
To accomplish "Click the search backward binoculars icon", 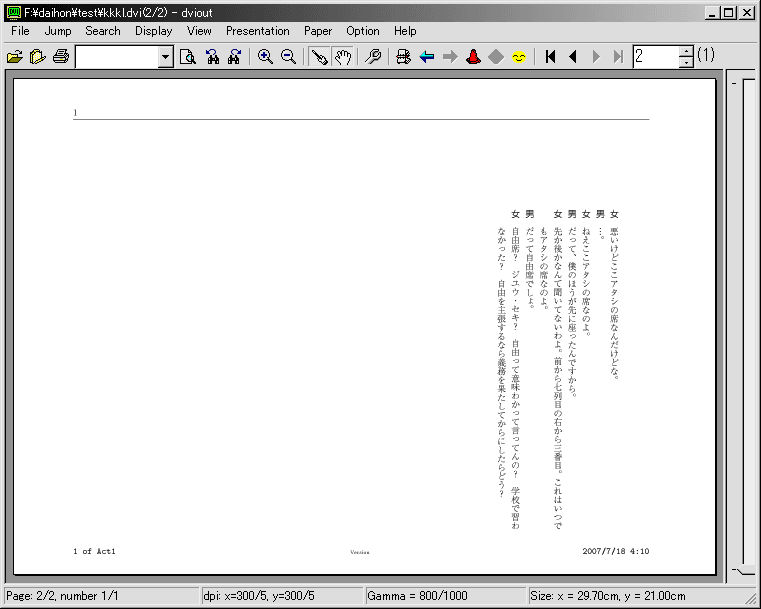I will (x=213, y=57).
